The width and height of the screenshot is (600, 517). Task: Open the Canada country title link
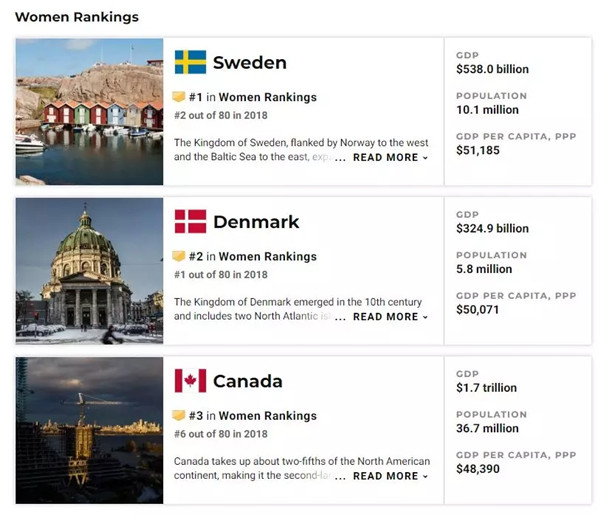[x=248, y=381]
